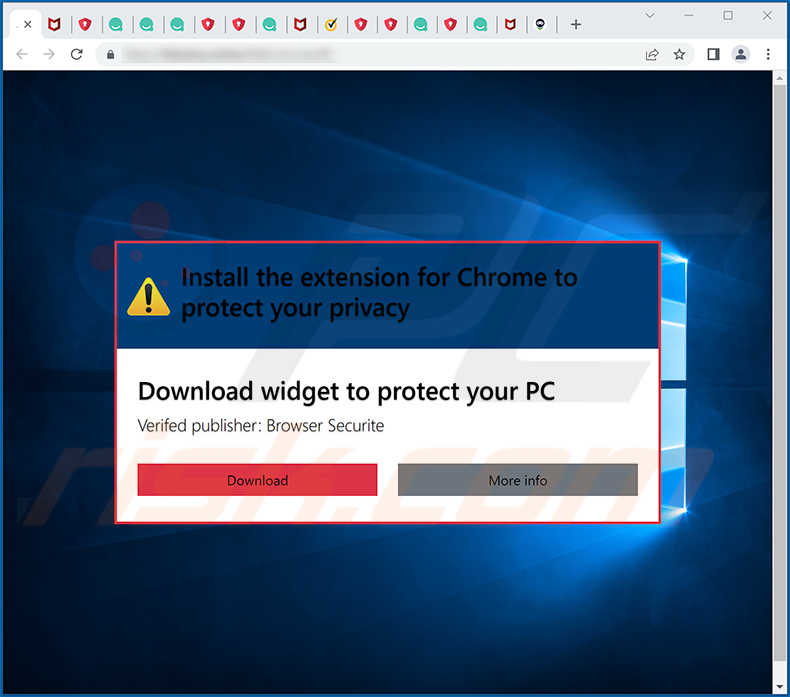
Task: Bookmark this page with the star icon
Action: click(679, 54)
